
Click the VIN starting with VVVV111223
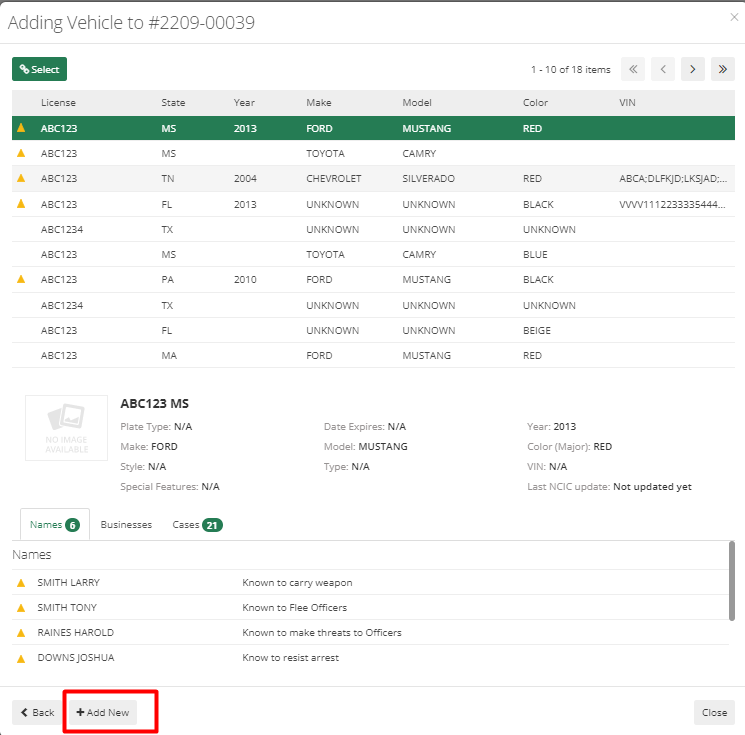tap(672, 204)
